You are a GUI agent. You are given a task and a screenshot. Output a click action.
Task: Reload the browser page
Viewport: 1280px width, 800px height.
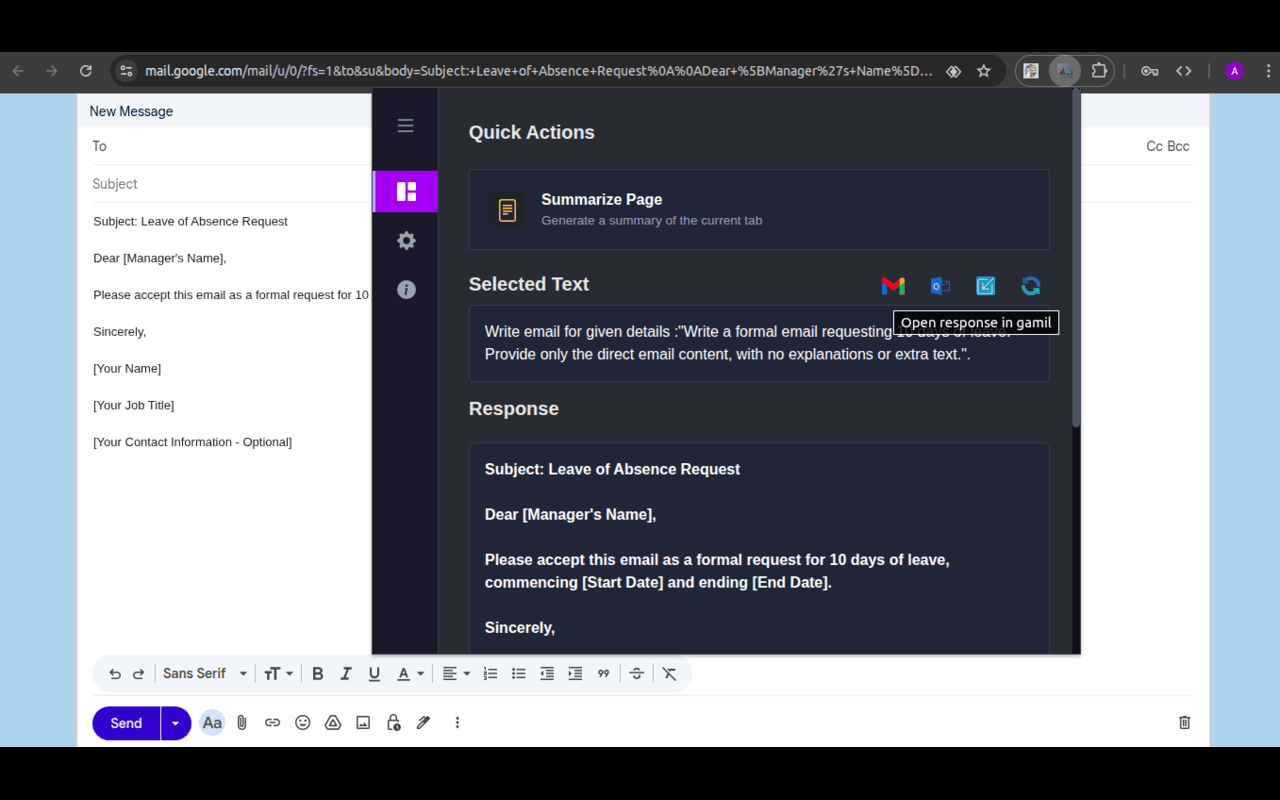[86, 71]
